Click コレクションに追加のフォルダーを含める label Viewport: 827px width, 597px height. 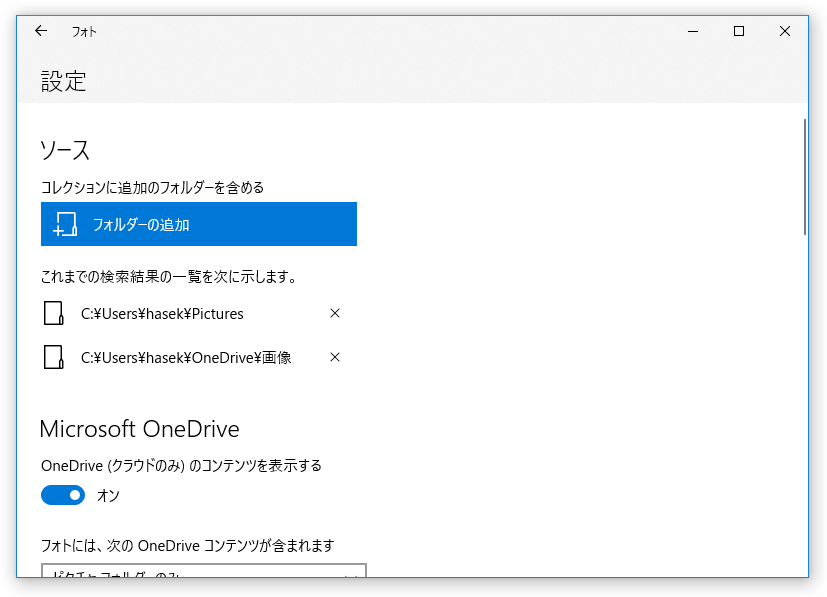click(x=152, y=188)
